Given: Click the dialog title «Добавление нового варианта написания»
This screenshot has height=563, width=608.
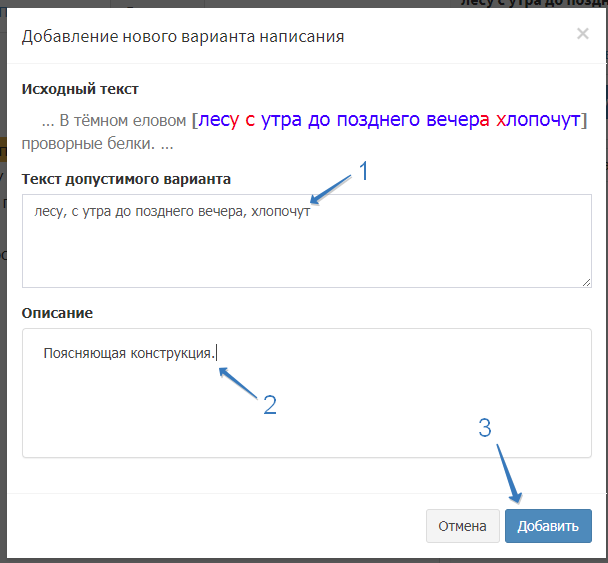Looking at the screenshot, I should point(183,37).
